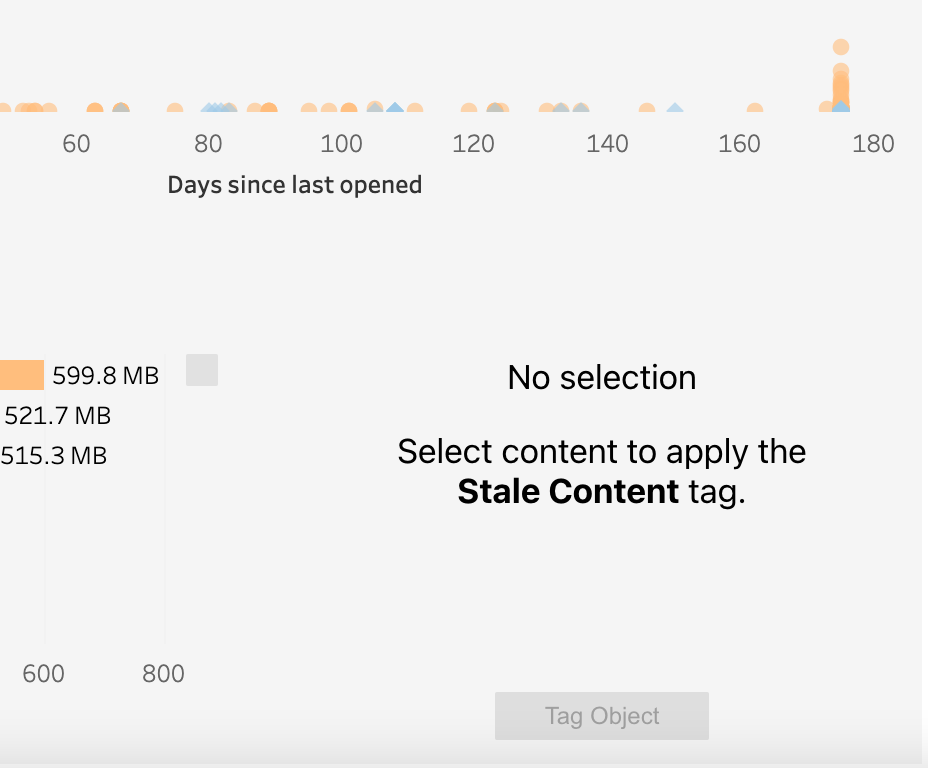Click the 600 tick on the size axis
This screenshot has height=768, width=928.
[x=43, y=673]
